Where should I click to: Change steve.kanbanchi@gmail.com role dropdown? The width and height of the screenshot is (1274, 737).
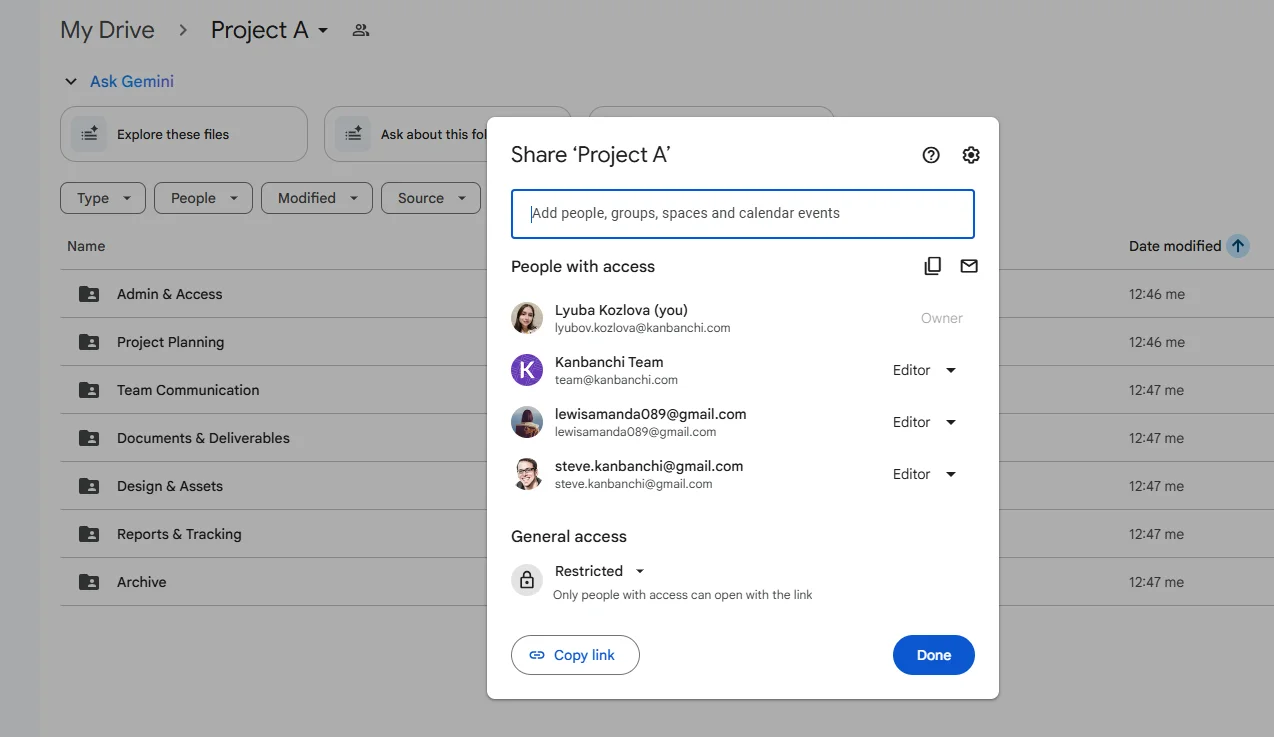click(922, 473)
